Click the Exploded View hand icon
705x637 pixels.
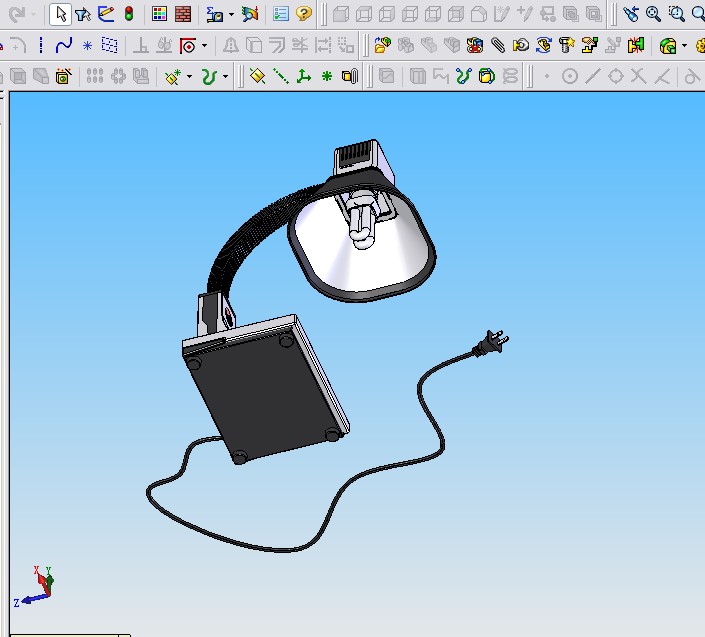pos(590,45)
